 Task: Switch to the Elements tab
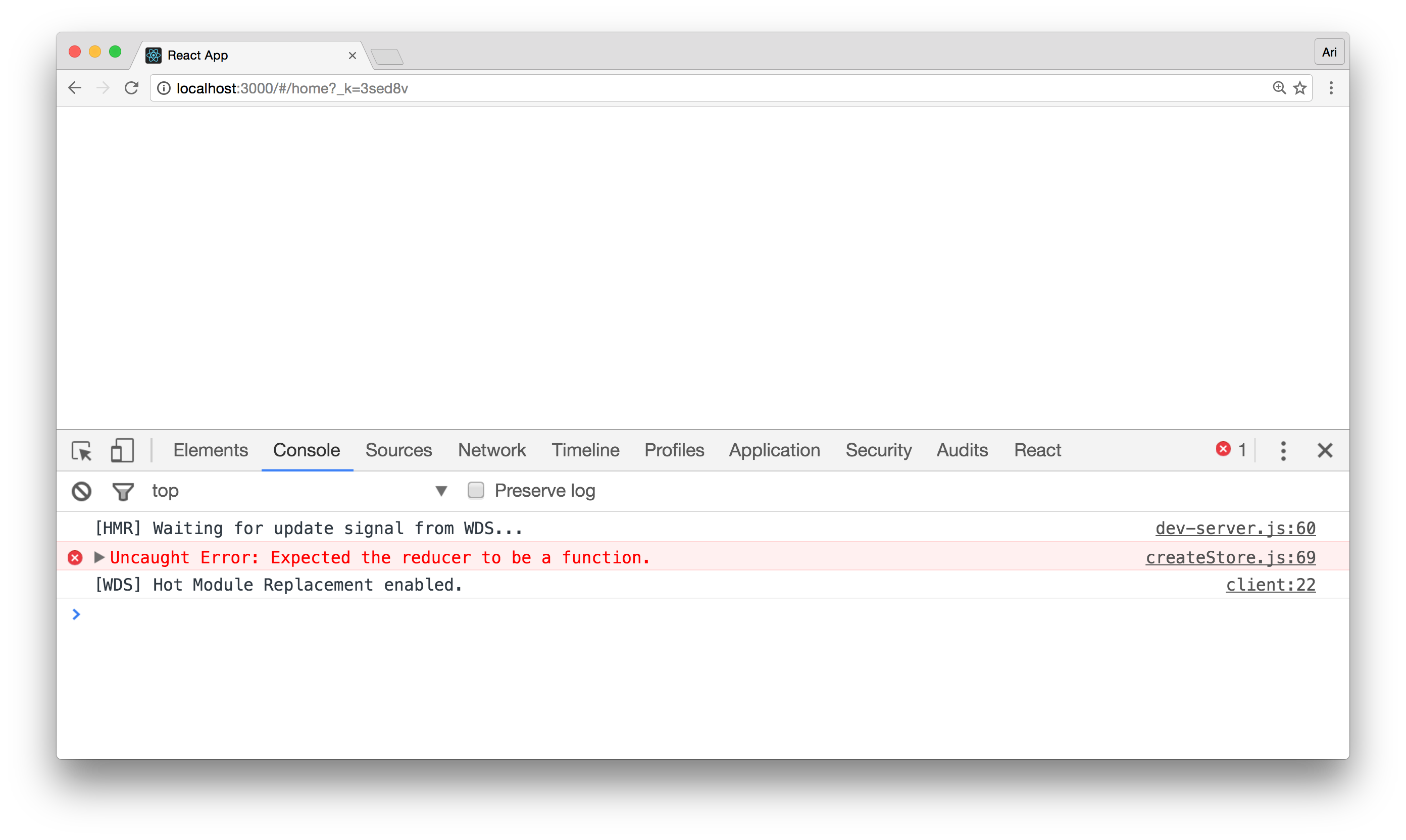pyautogui.click(x=211, y=450)
